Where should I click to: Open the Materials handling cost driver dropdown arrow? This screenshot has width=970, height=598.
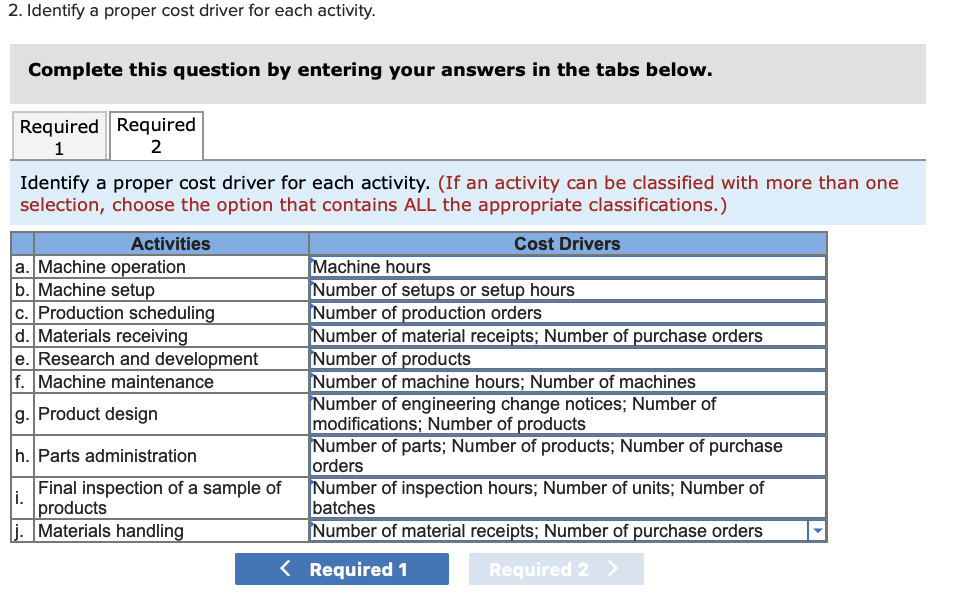(x=818, y=531)
